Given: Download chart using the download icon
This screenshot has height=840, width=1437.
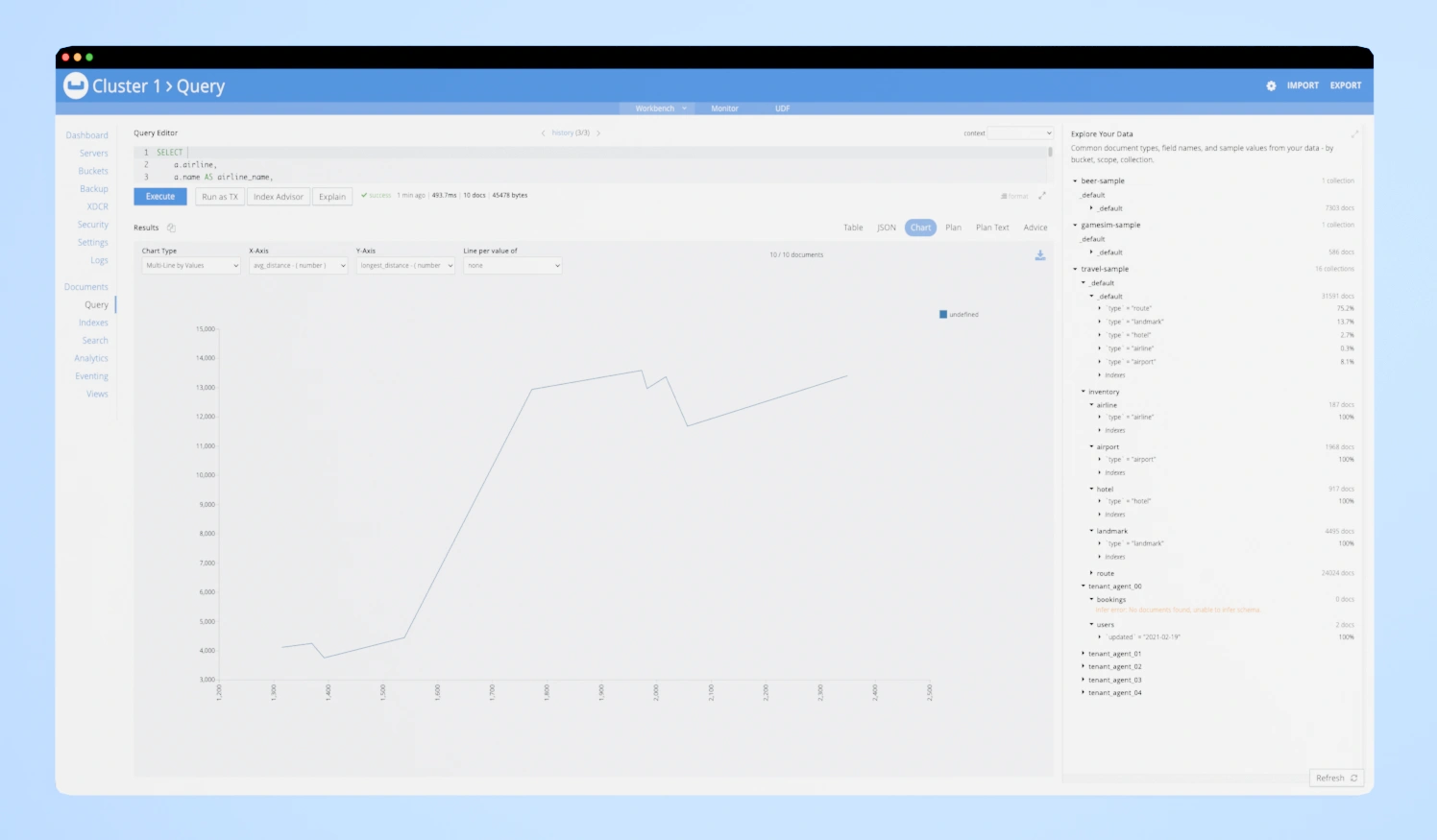Looking at the screenshot, I should [x=1039, y=255].
